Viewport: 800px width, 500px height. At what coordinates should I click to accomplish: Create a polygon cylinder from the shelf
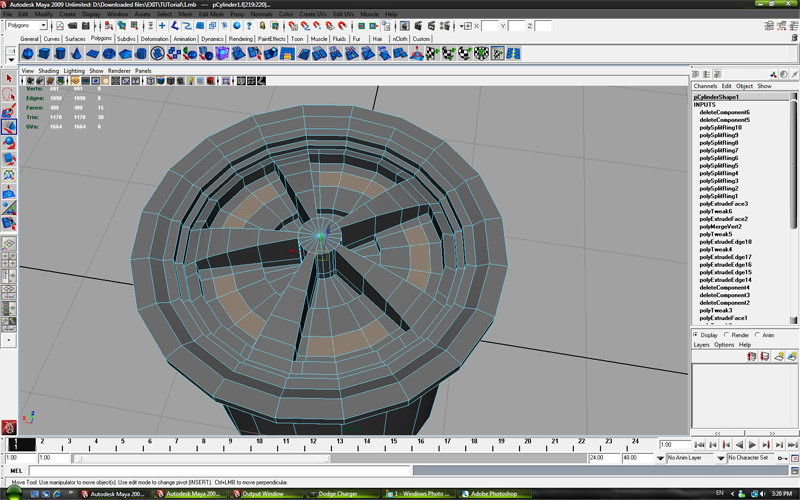pos(60,54)
